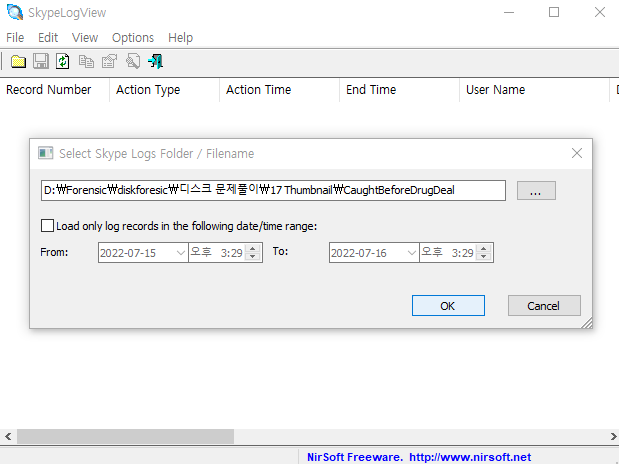
Task: Click the scroll left arrow of horizontal scrollbar
Action: pos(8,436)
